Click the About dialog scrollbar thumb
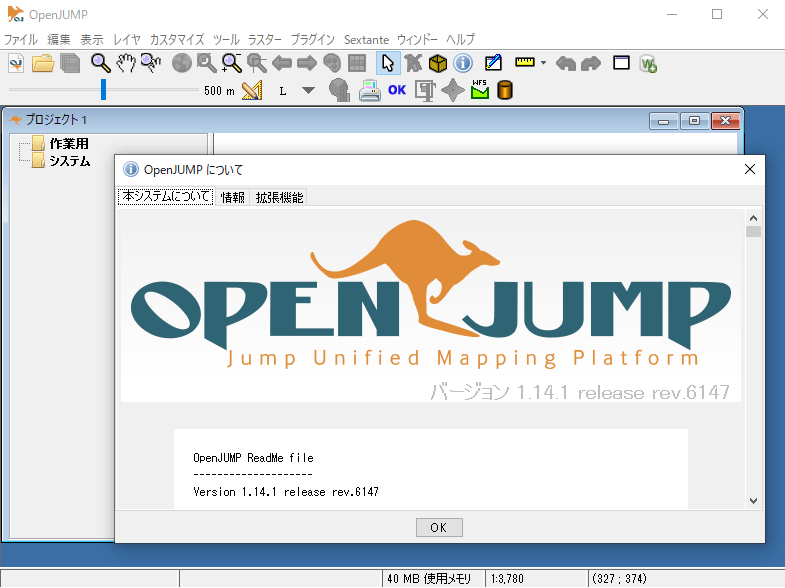Viewport: 785px width, 588px height. 753,231
